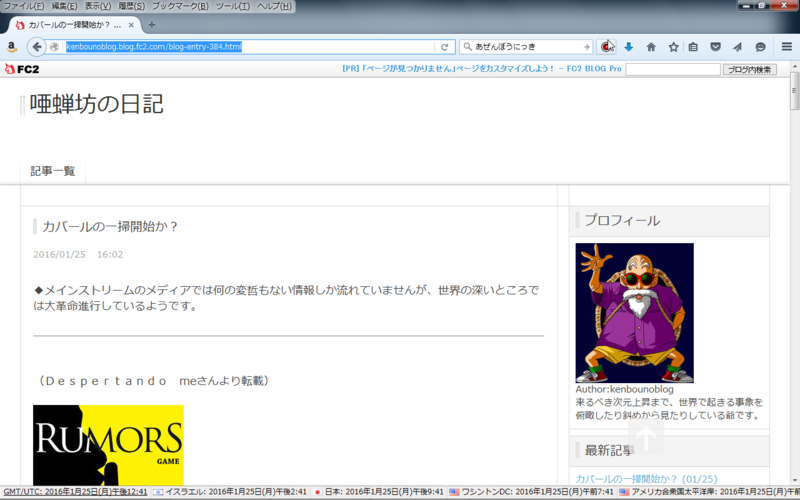Screen dimensions: 800x500
Task: Open a new tab with plus button
Action: 152,24
